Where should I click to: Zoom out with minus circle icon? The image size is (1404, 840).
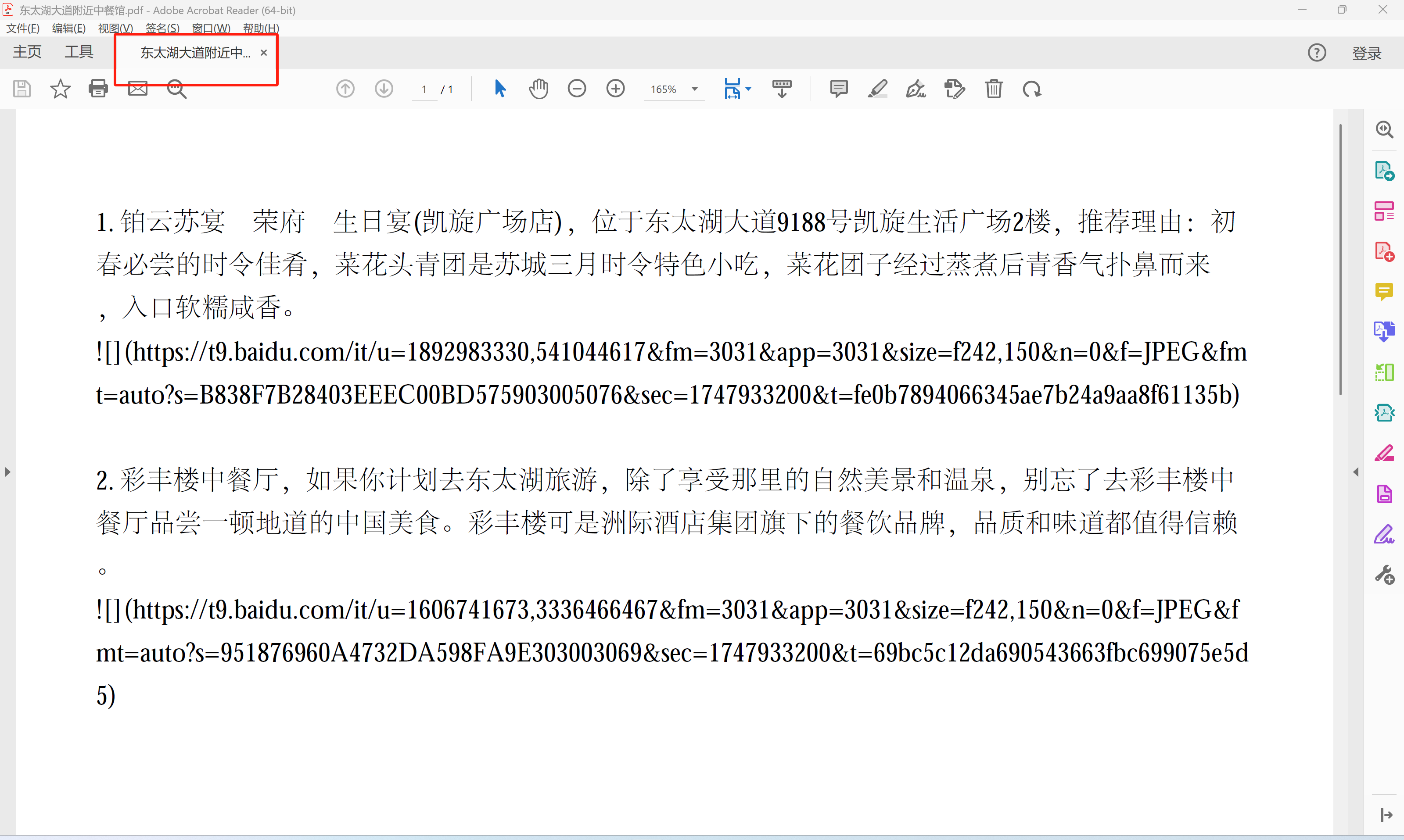pyautogui.click(x=577, y=89)
